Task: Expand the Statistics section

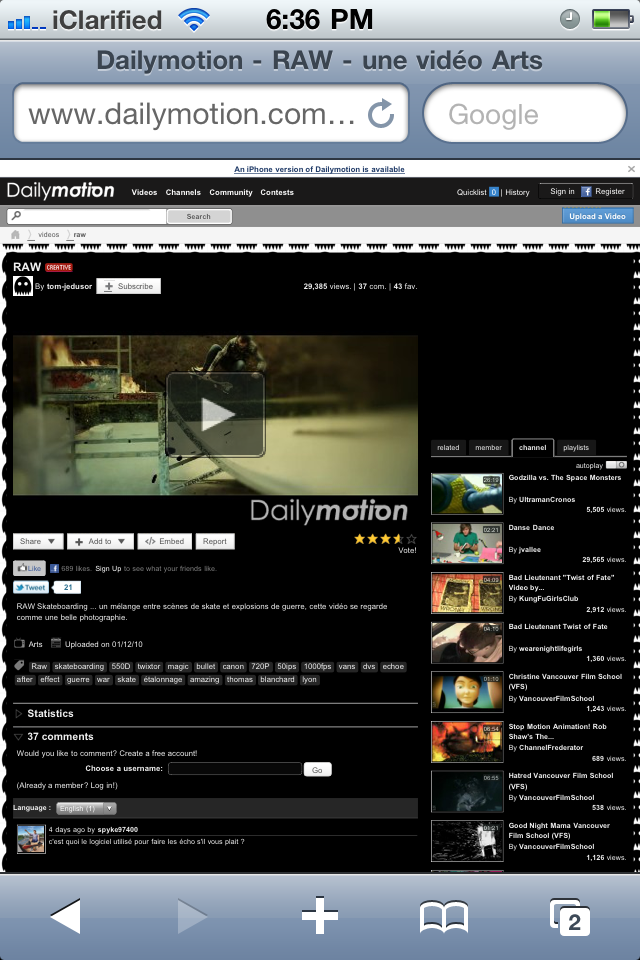Action: click(x=50, y=713)
